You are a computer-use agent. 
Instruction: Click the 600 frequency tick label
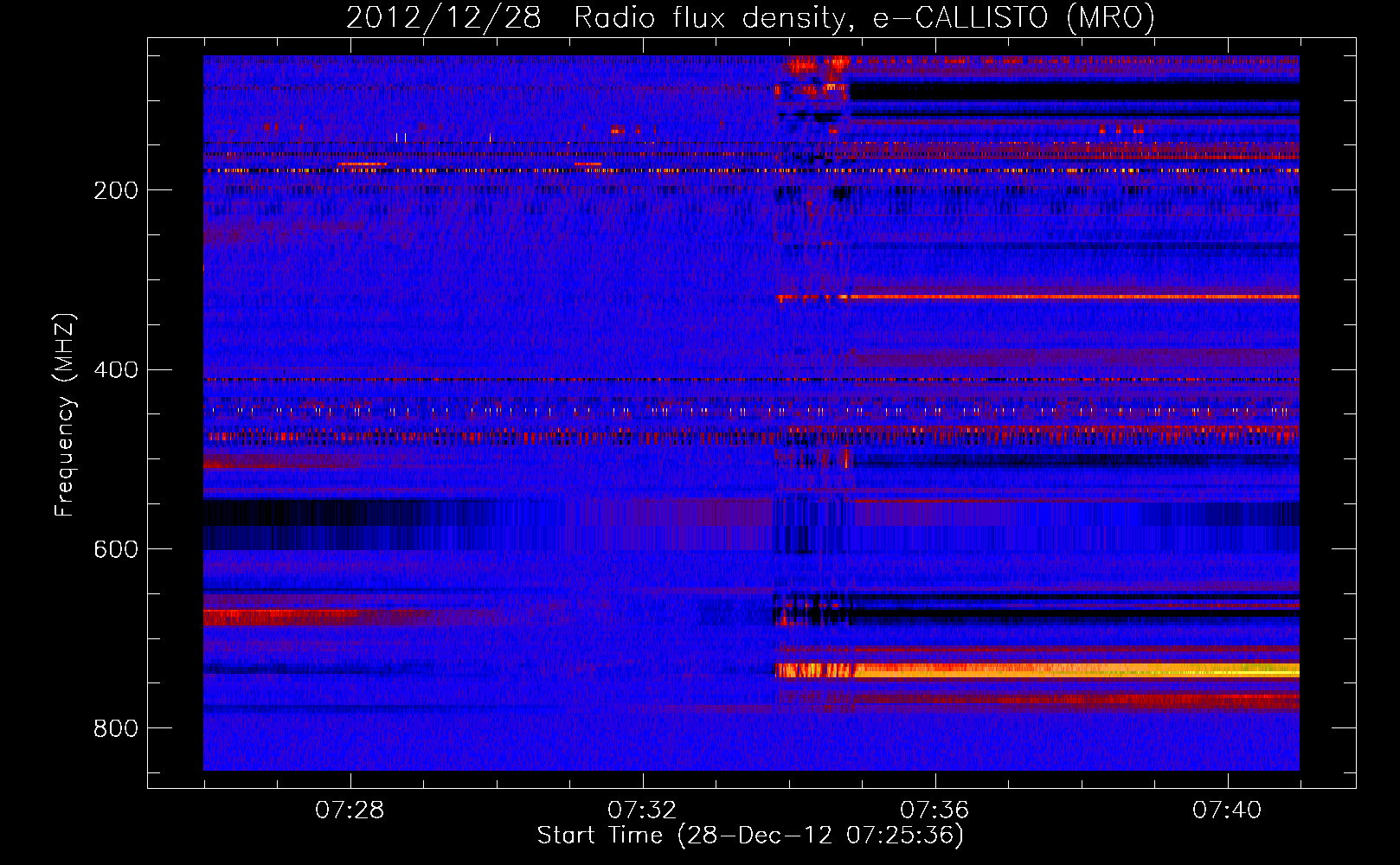[116, 550]
